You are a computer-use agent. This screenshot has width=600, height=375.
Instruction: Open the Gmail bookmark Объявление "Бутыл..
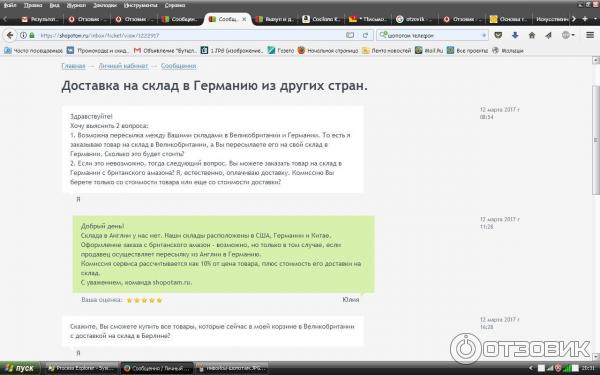166,51
